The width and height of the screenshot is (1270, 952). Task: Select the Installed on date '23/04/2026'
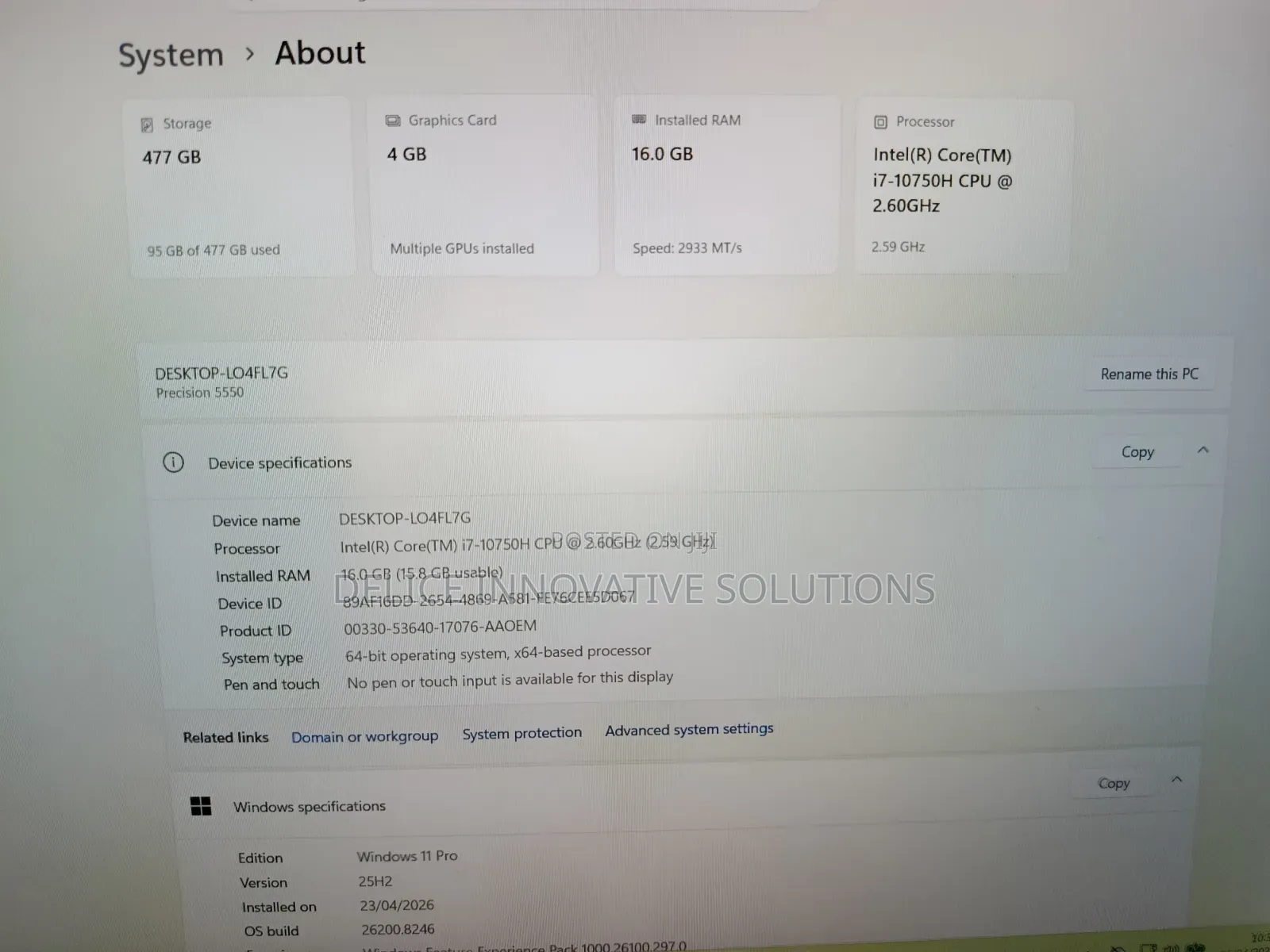[397, 905]
